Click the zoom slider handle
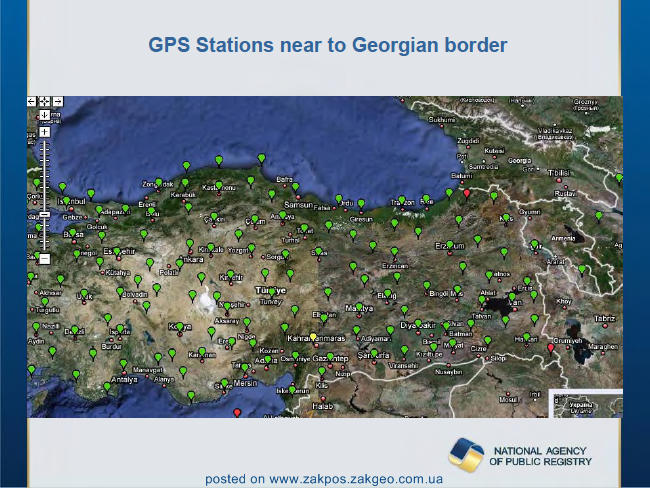This screenshot has width=650, height=488. point(44,214)
